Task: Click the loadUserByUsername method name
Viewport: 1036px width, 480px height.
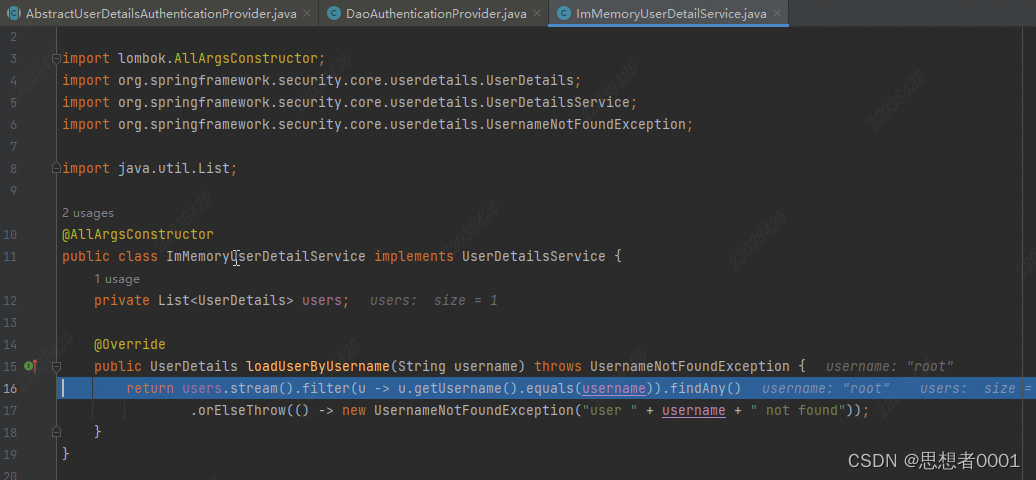Action: 318,366
